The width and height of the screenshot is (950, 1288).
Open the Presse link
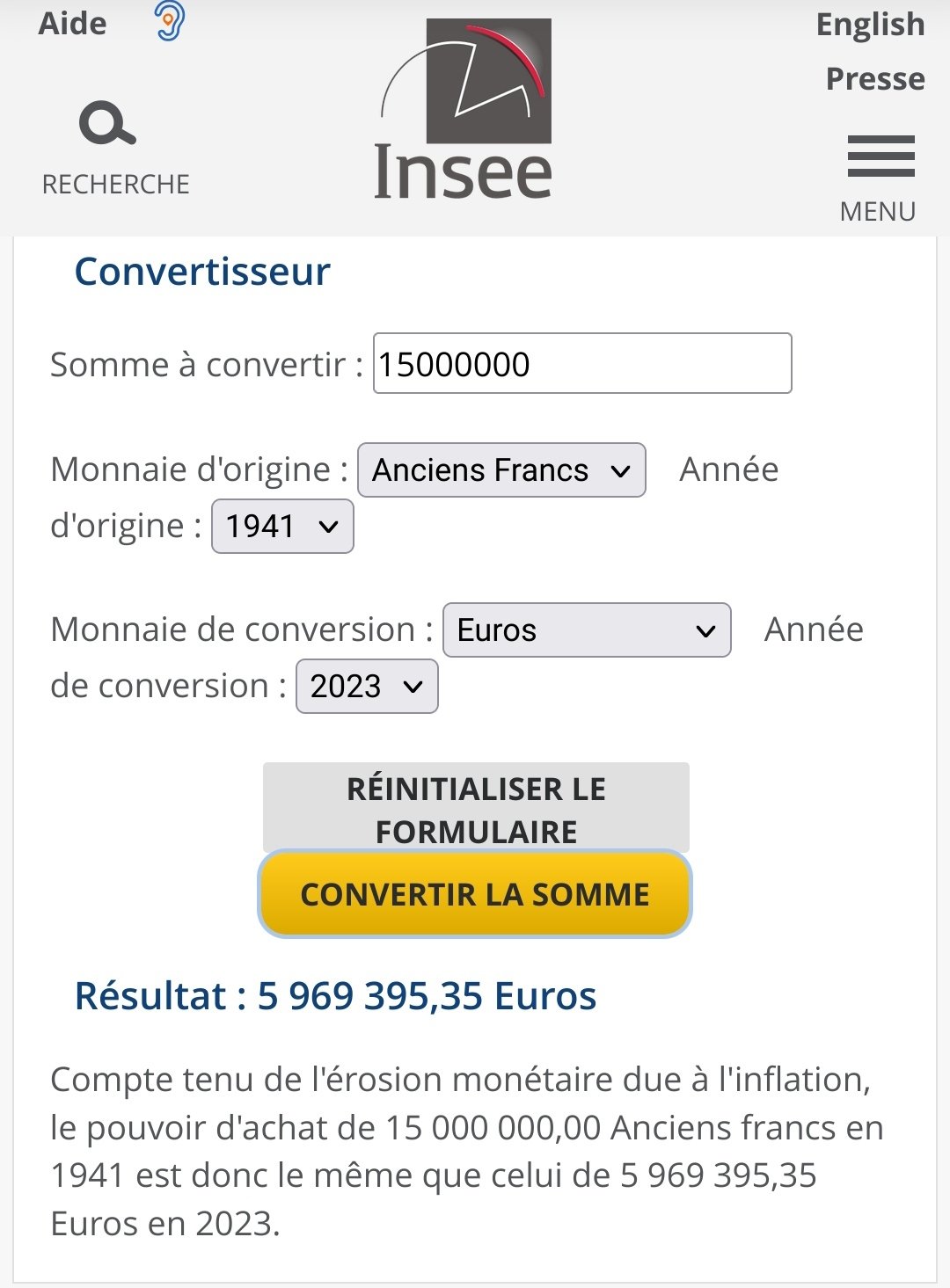875,79
